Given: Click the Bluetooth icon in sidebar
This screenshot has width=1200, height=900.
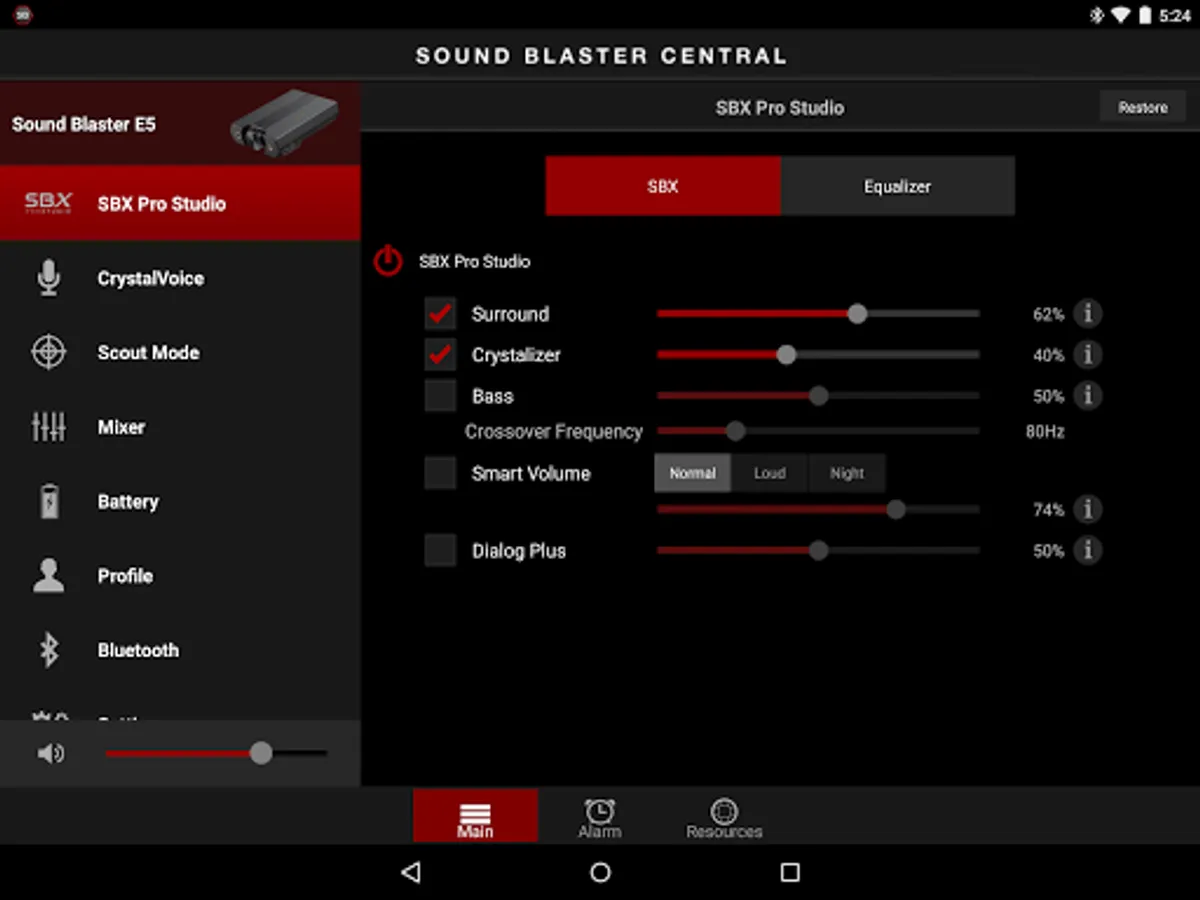Looking at the screenshot, I should pyautogui.click(x=48, y=650).
